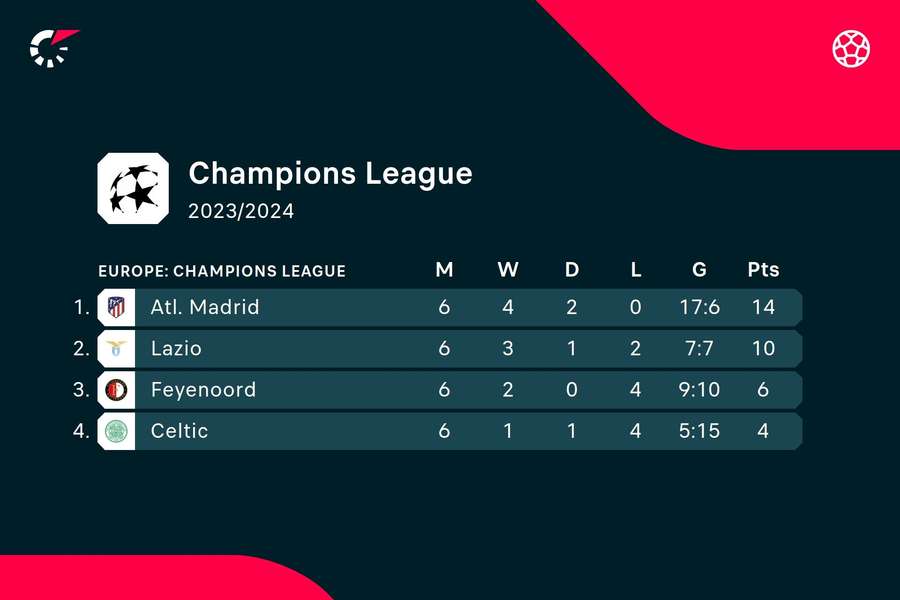Image resolution: width=900 pixels, height=600 pixels.
Task: Select the Atl. Madrid team name
Action: tap(205, 307)
